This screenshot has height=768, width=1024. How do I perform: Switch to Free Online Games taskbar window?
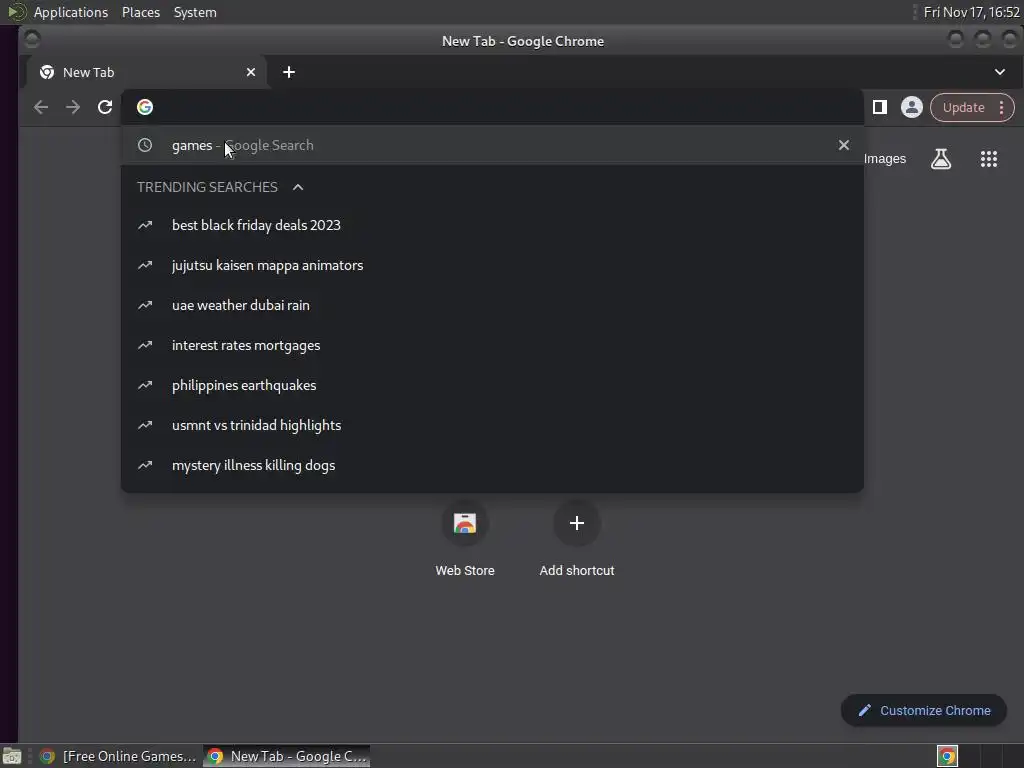coord(118,756)
